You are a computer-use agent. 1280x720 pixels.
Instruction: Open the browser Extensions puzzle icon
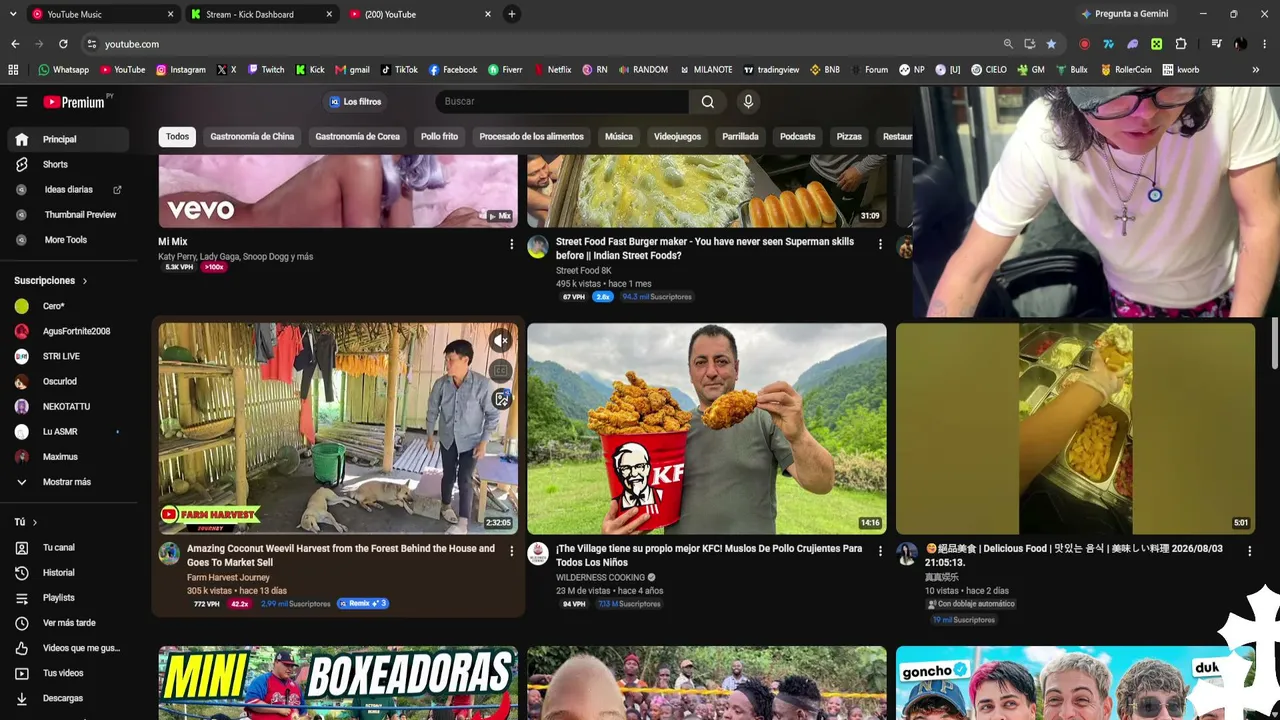coord(1181,44)
